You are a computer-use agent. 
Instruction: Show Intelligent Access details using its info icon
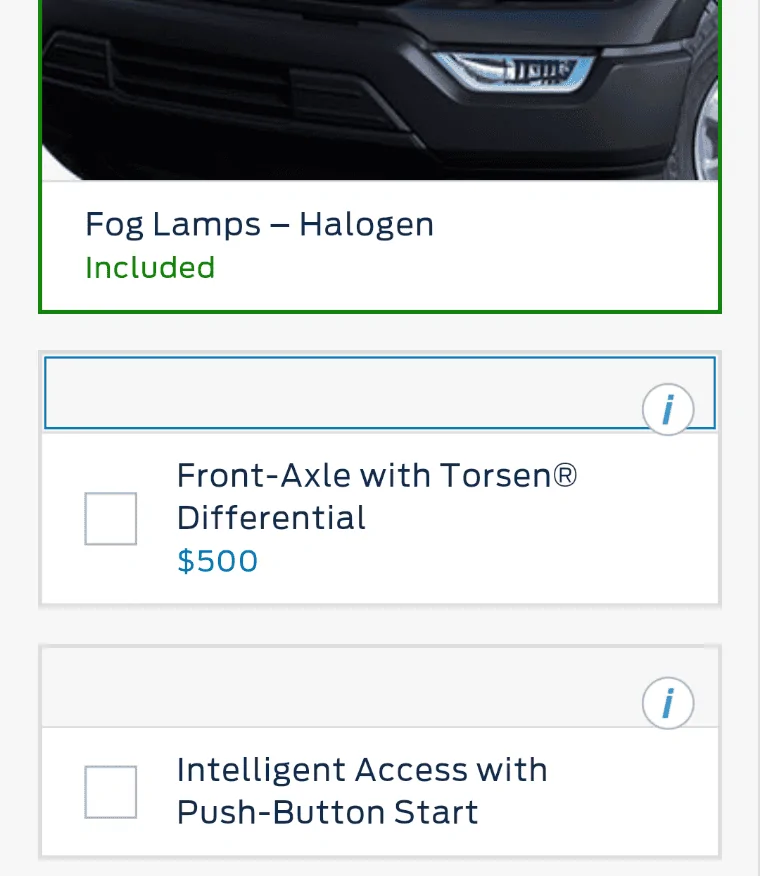click(668, 703)
